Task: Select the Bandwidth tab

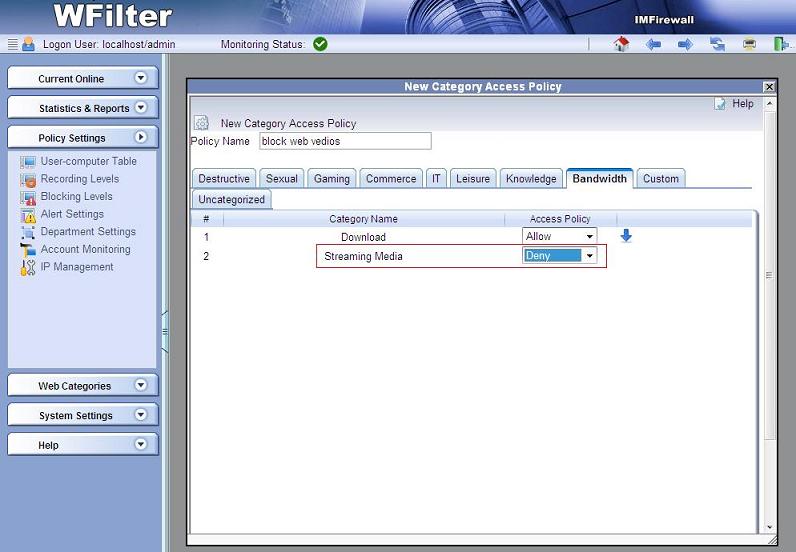Action: (600, 178)
